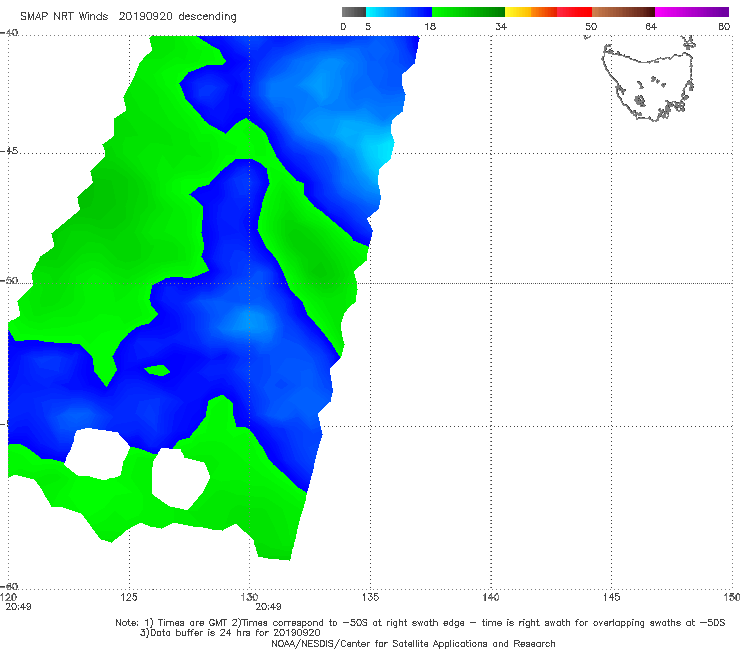The width and height of the screenshot is (740, 650).
Task: Click the Tasmania coastline outline
Action: pos(648,80)
